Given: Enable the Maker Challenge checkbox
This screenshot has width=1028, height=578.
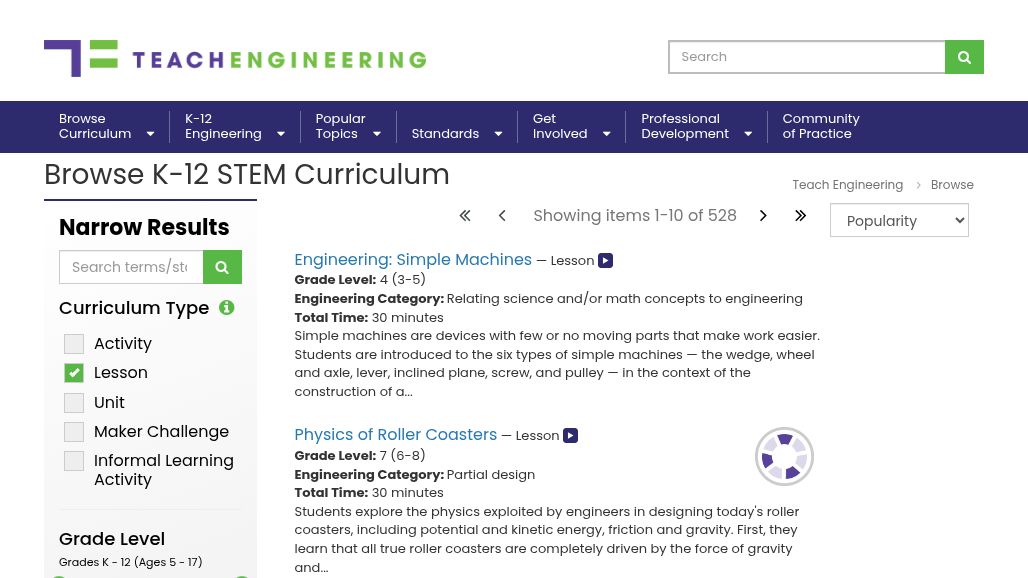Looking at the screenshot, I should 74,432.
